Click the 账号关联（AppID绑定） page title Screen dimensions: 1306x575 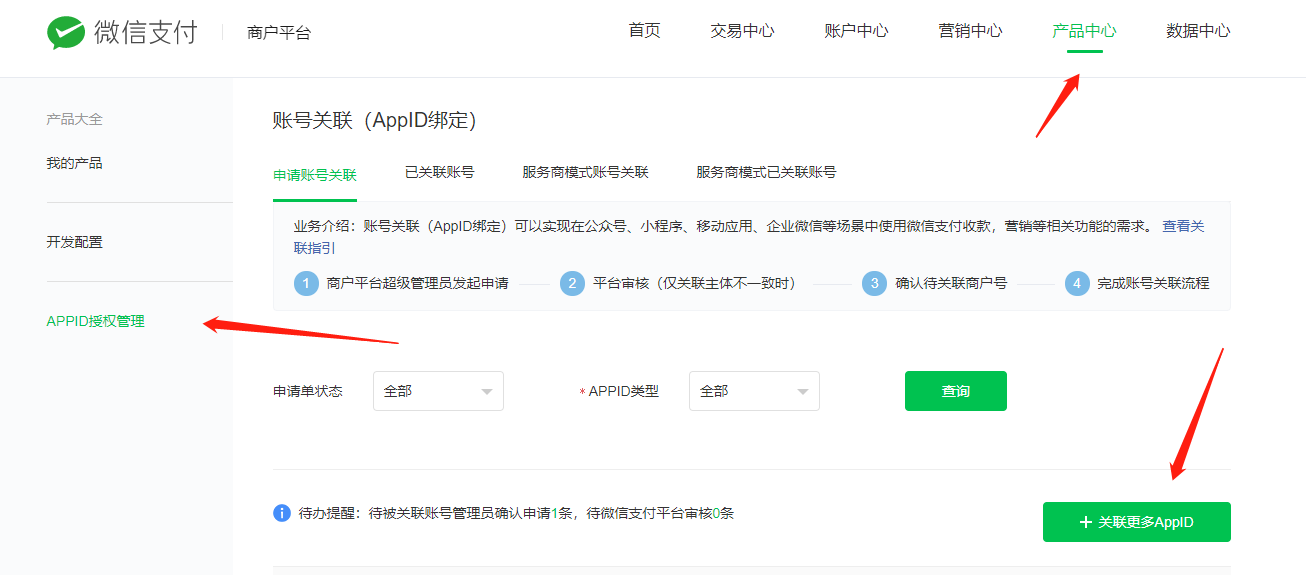pyautogui.click(x=375, y=121)
